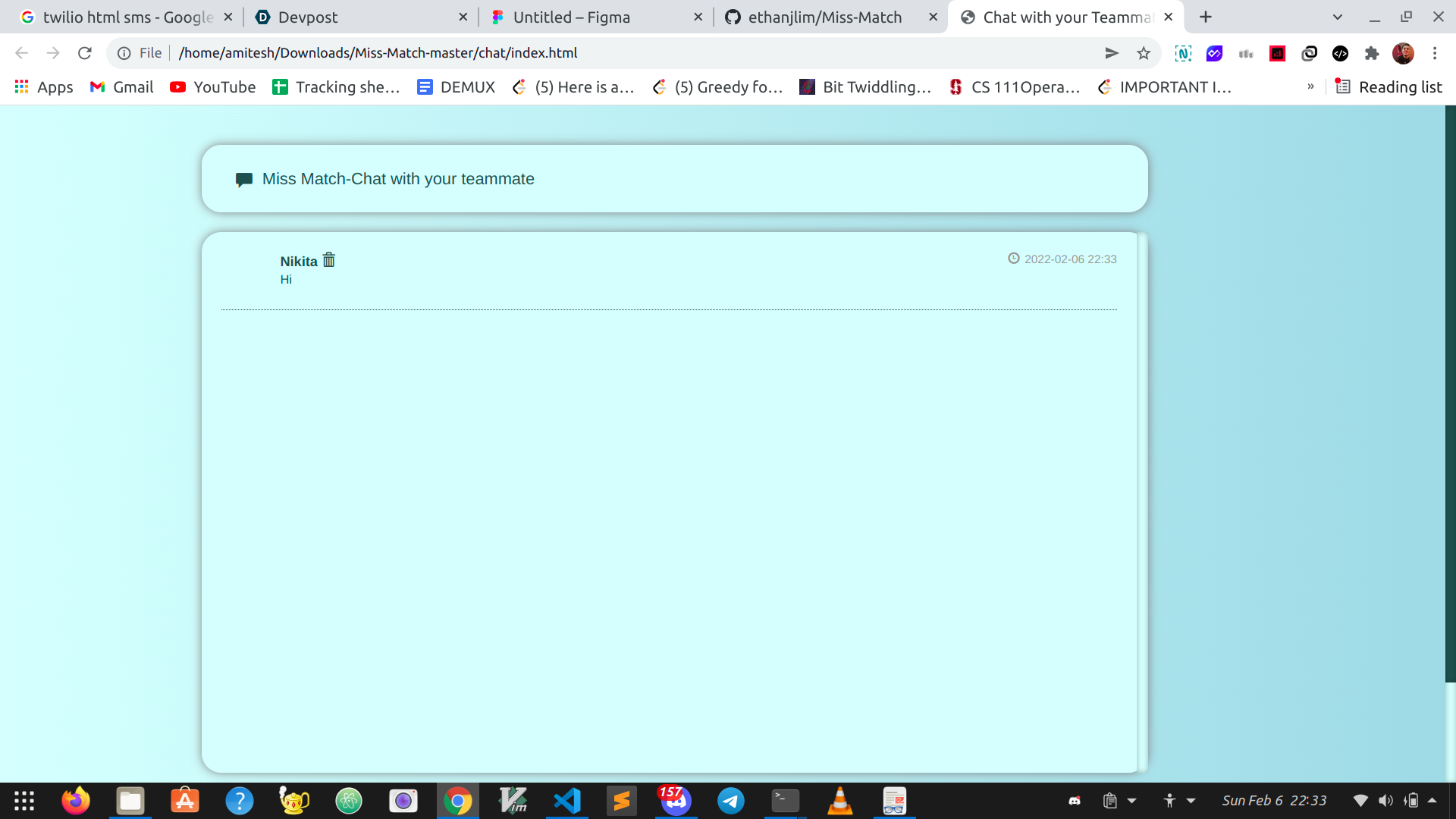This screenshot has width=1456, height=819.
Task: Open tab search dropdown arrow
Action: pyautogui.click(x=1337, y=17)
